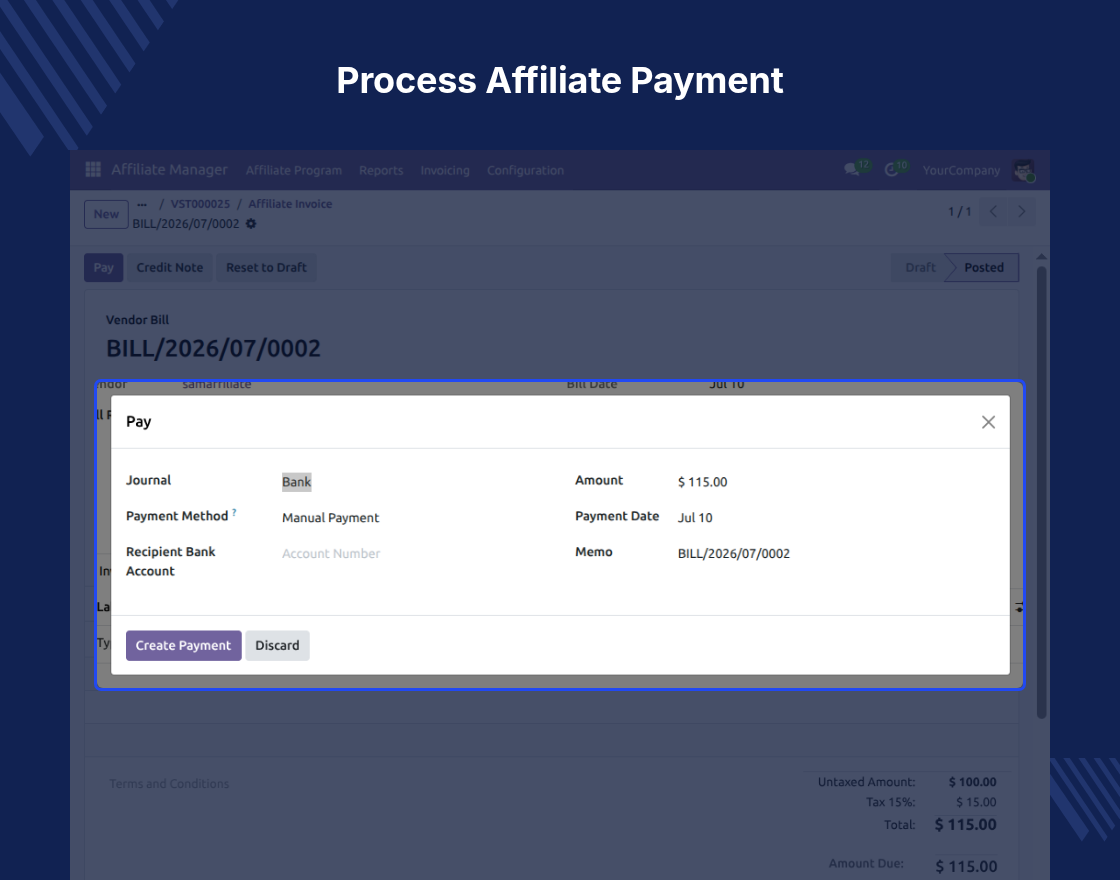1120x880 pixels.
Task: Click the Payment Date field Jul 10
Action: click(695, 518)
